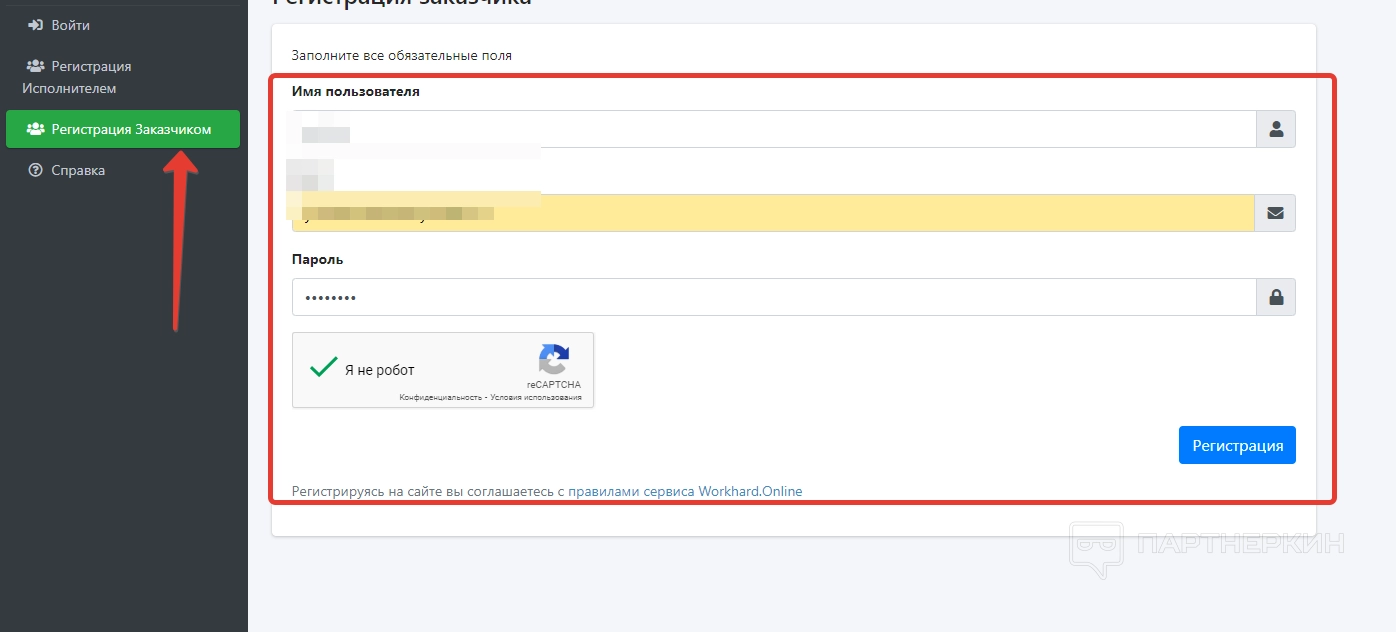
Task: Focus the Пароль password field
Action: (774, 297)
